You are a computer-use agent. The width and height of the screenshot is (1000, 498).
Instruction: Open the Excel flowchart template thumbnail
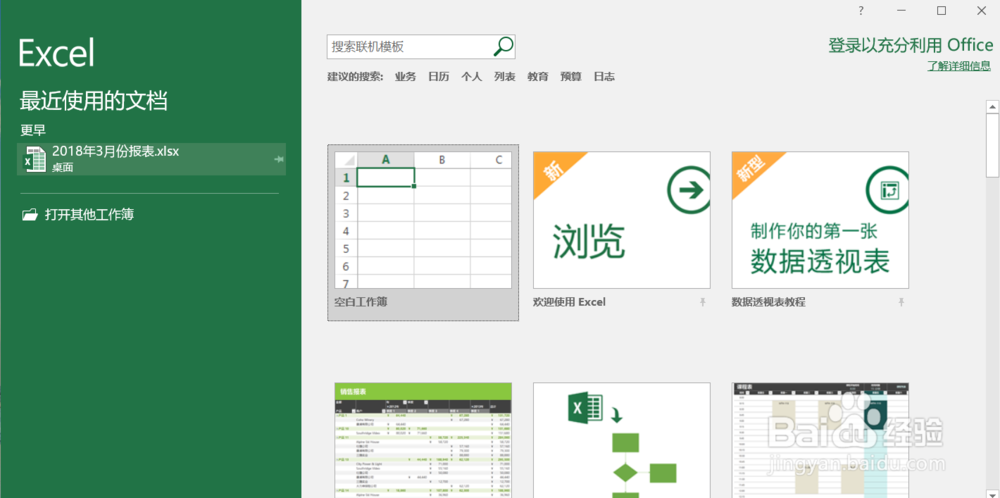[621, 440]
